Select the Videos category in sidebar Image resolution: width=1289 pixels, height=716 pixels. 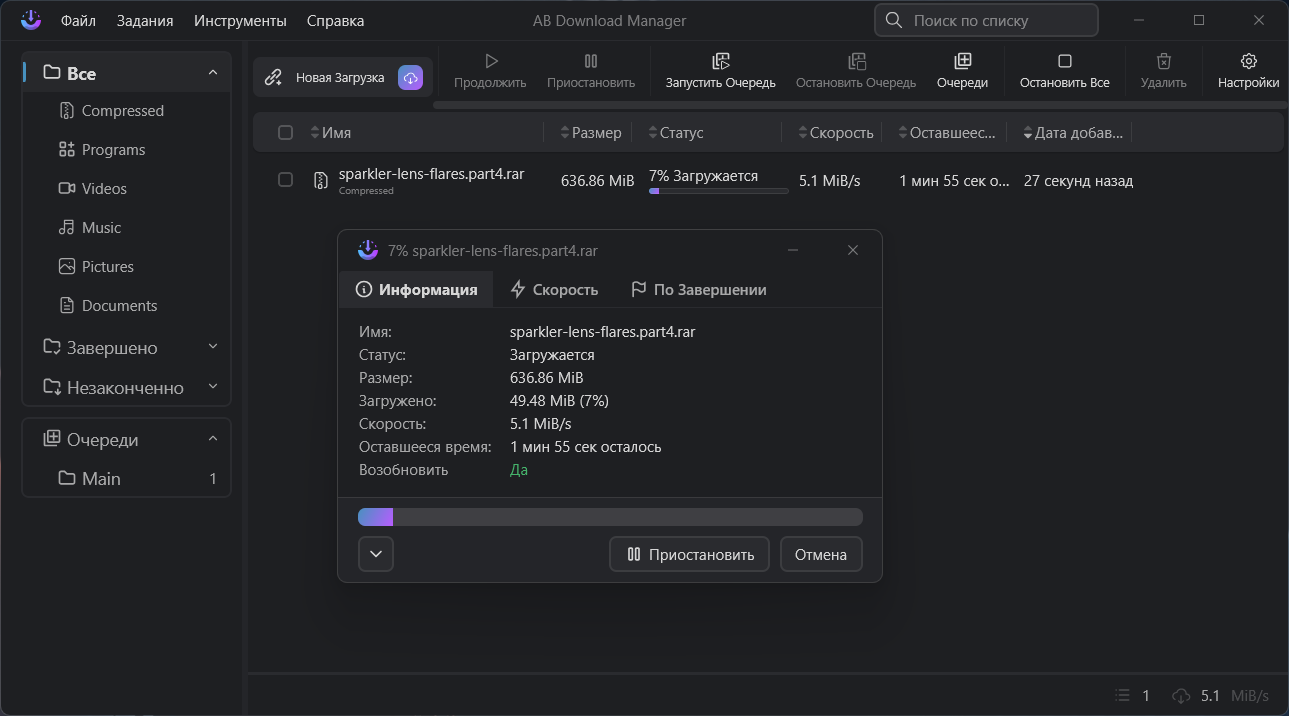tap(104, 189)
